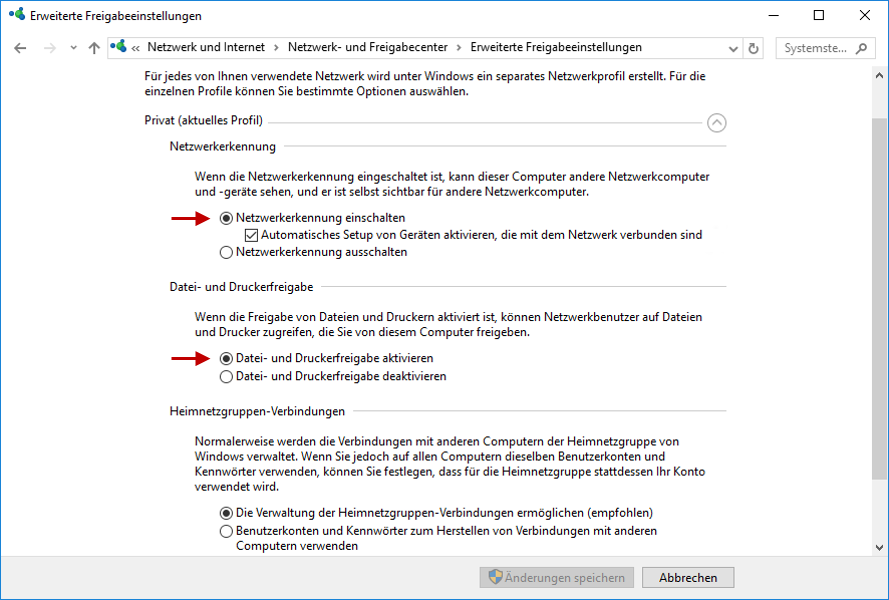Click the search magnifier icon
This screenshot has height=600, width=889.
(861, 48)
